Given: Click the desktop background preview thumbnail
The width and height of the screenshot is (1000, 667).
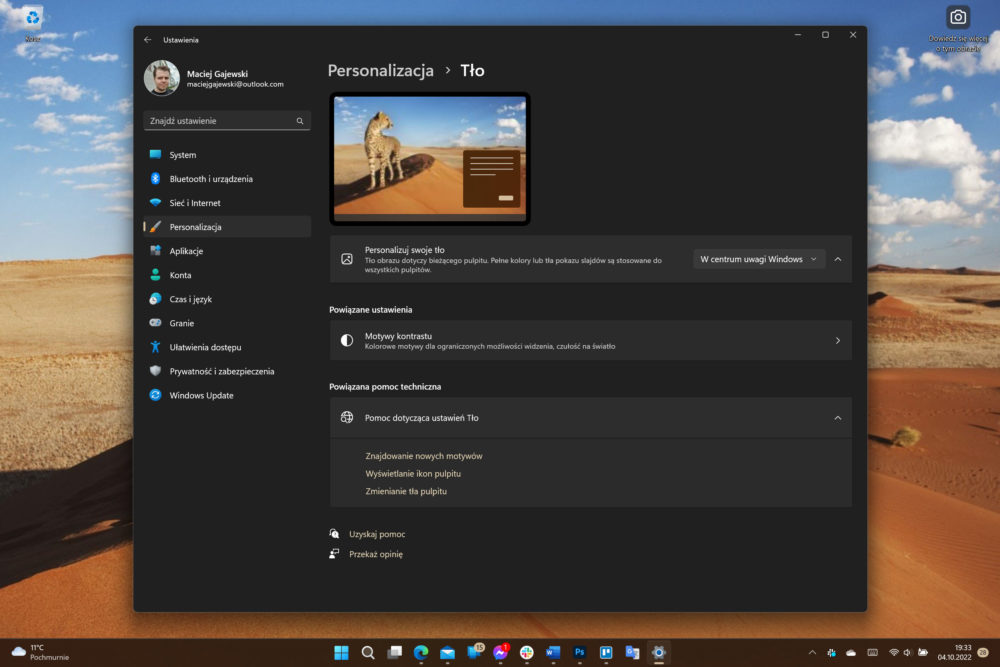Looking at the screenshot, I should pyautogui.click(x=430, y=159).
